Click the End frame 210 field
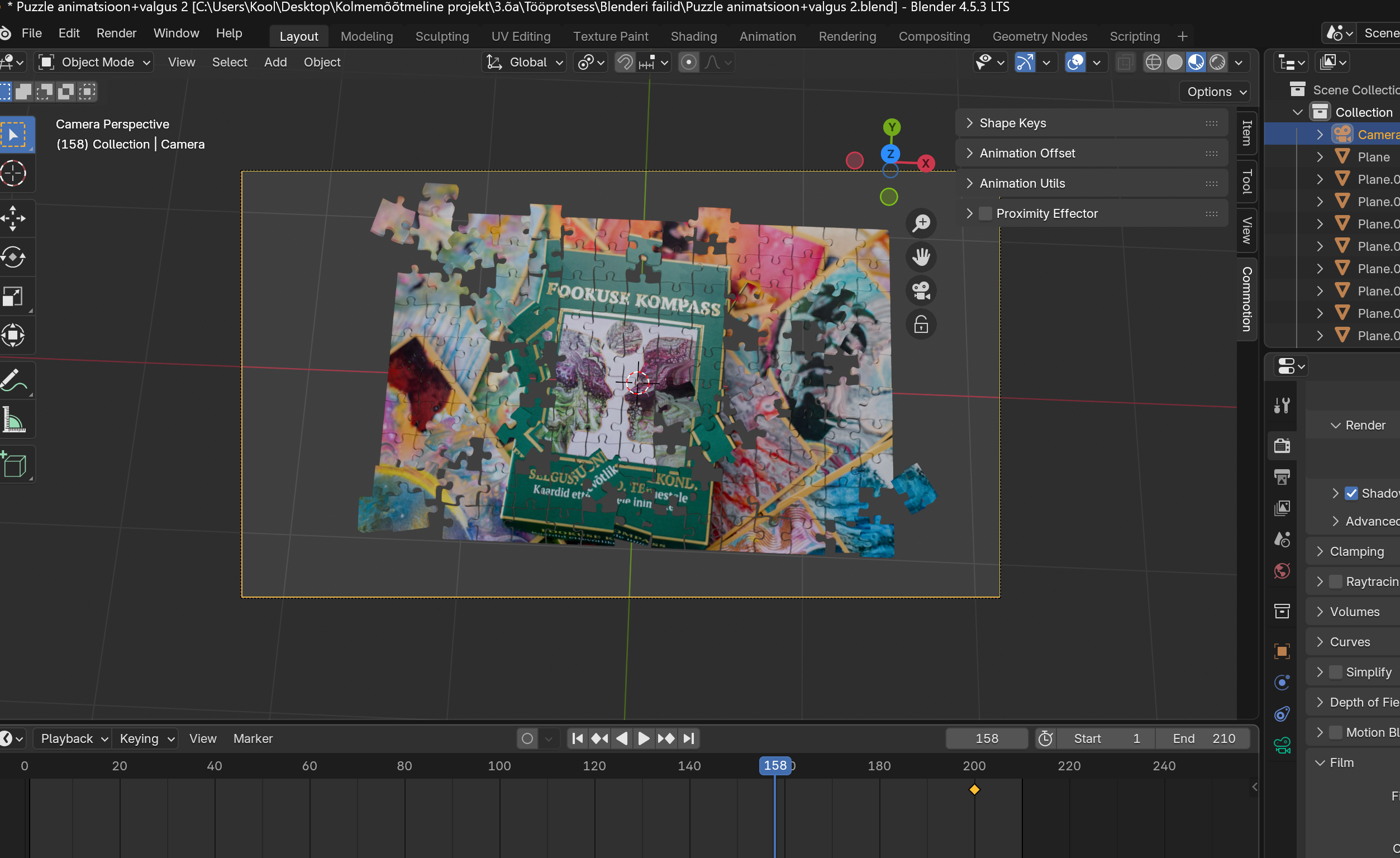 point(1203,738)
